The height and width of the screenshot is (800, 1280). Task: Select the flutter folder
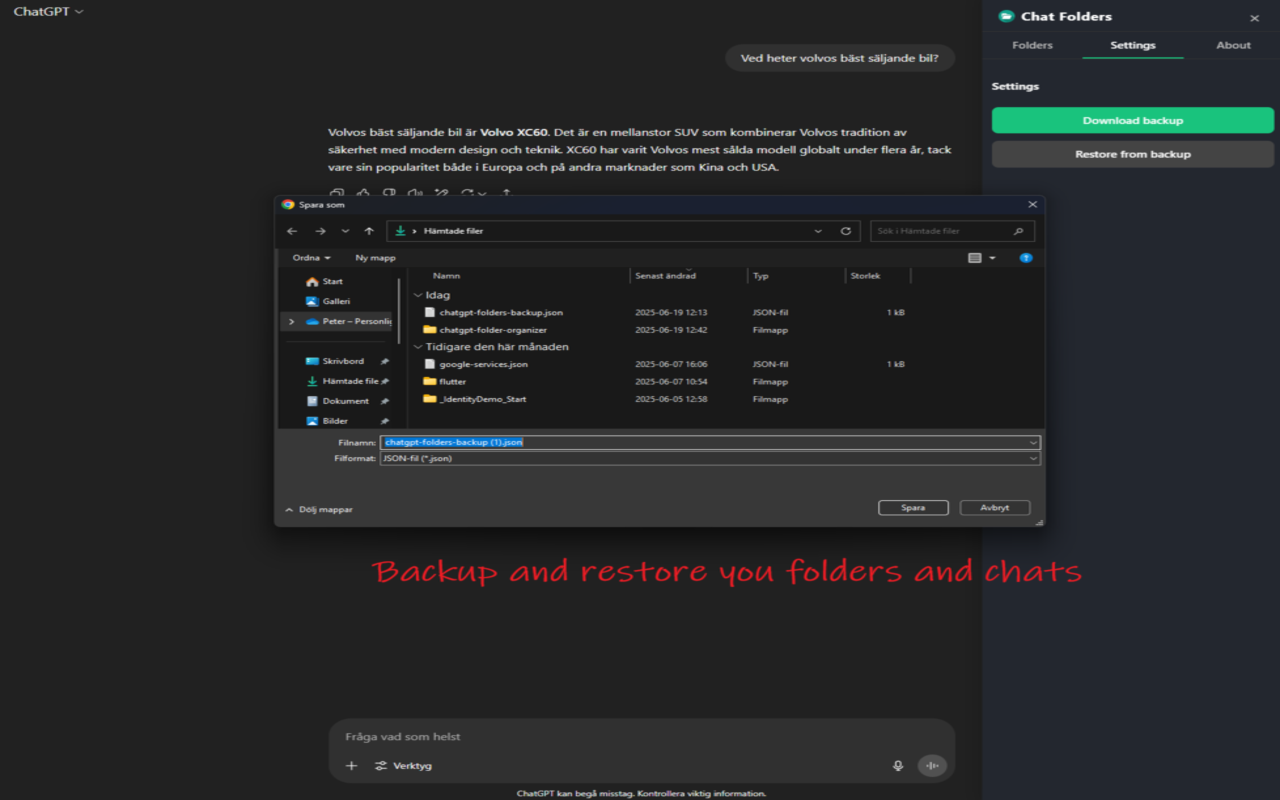coord(452,382)
